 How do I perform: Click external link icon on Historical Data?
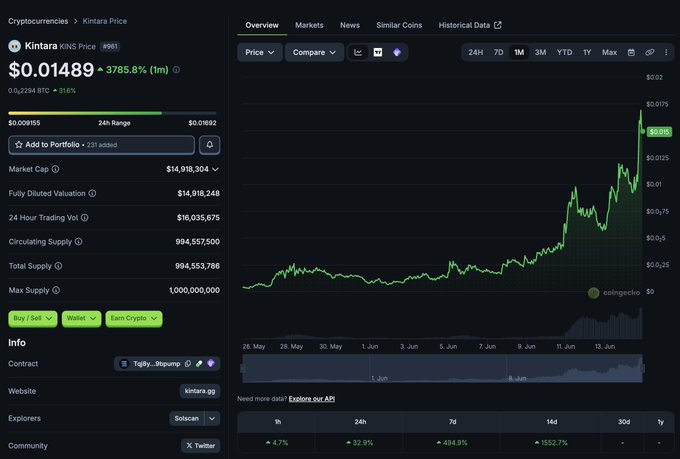[498, 25]
